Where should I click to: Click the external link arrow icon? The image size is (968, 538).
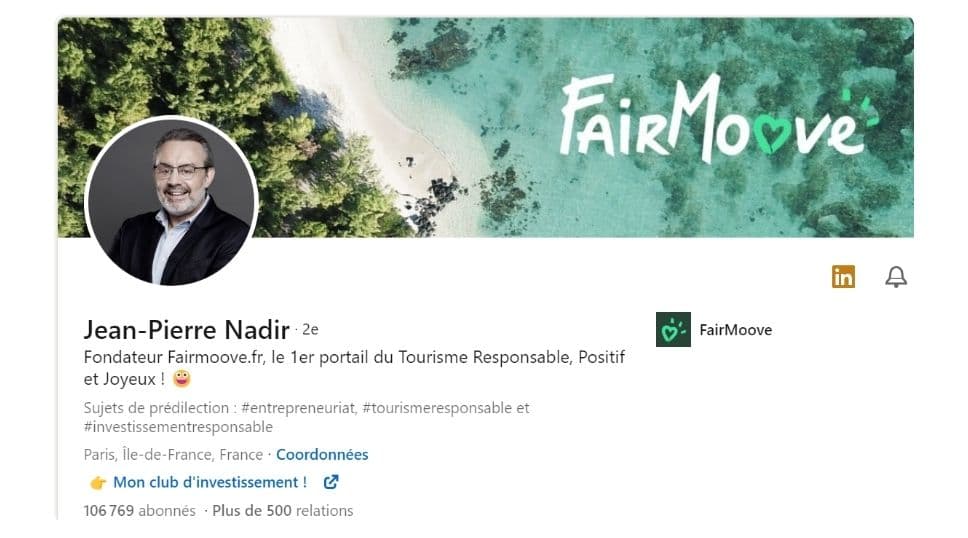pyautogui.click(x=331, y=482)
